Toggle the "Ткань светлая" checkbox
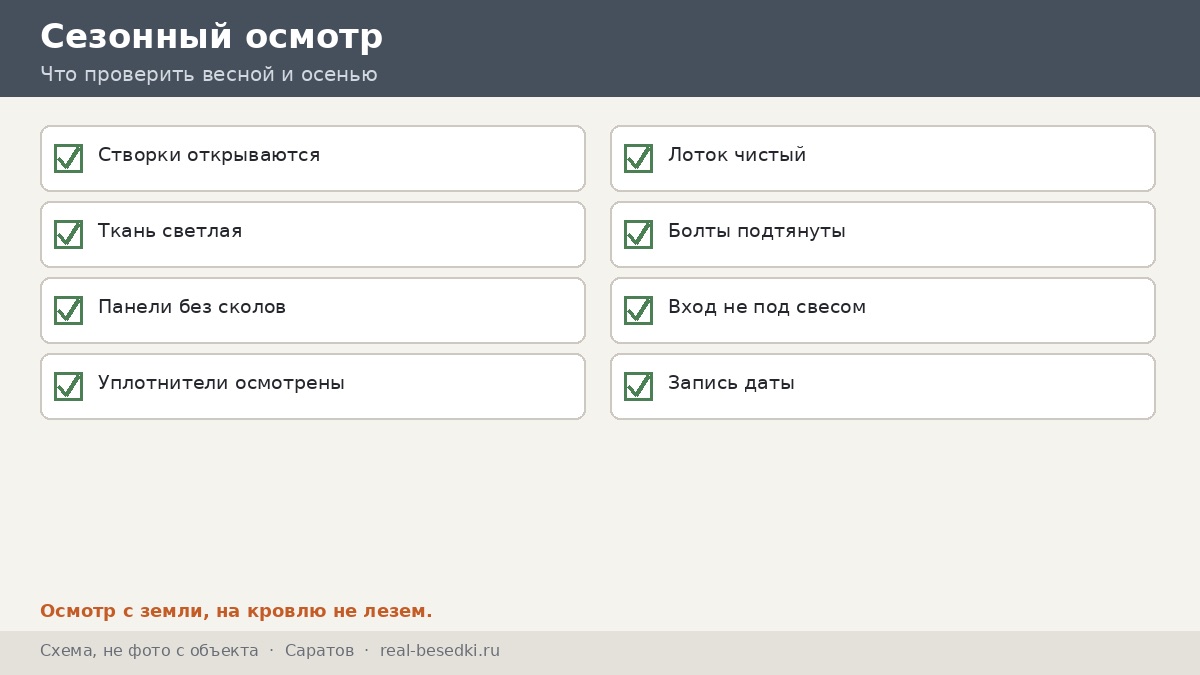 coord(68,234)
